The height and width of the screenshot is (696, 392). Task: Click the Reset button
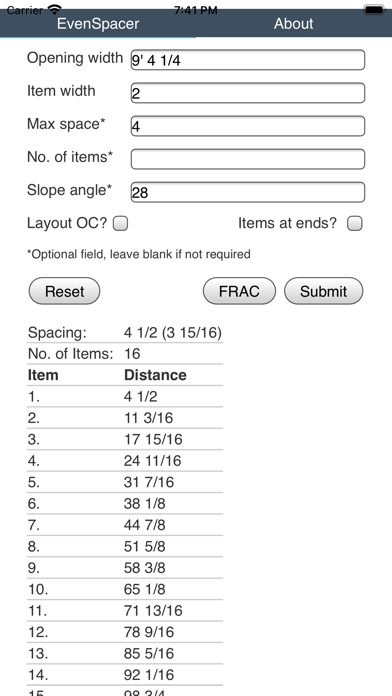point(64,291)
